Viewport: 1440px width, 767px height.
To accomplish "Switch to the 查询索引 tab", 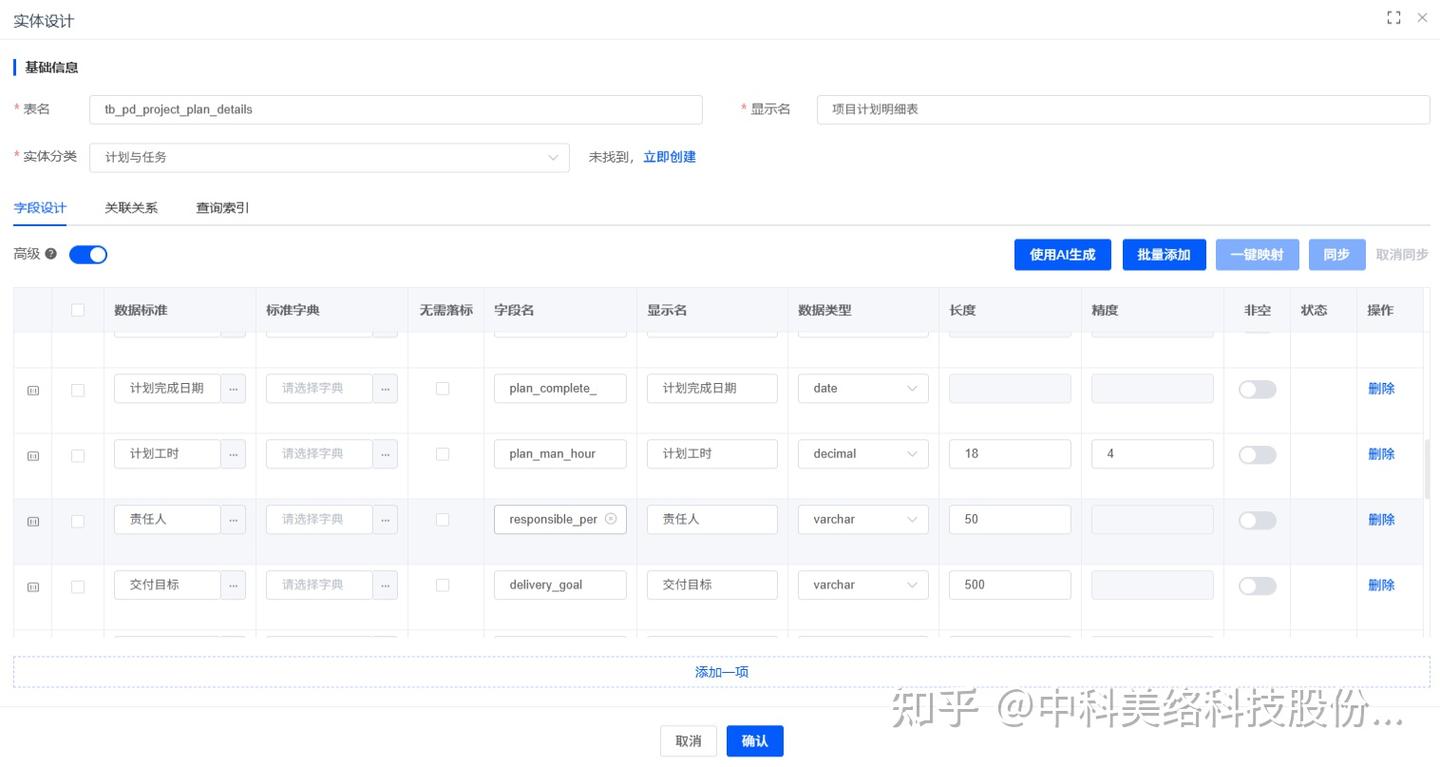I will point(222,208).
